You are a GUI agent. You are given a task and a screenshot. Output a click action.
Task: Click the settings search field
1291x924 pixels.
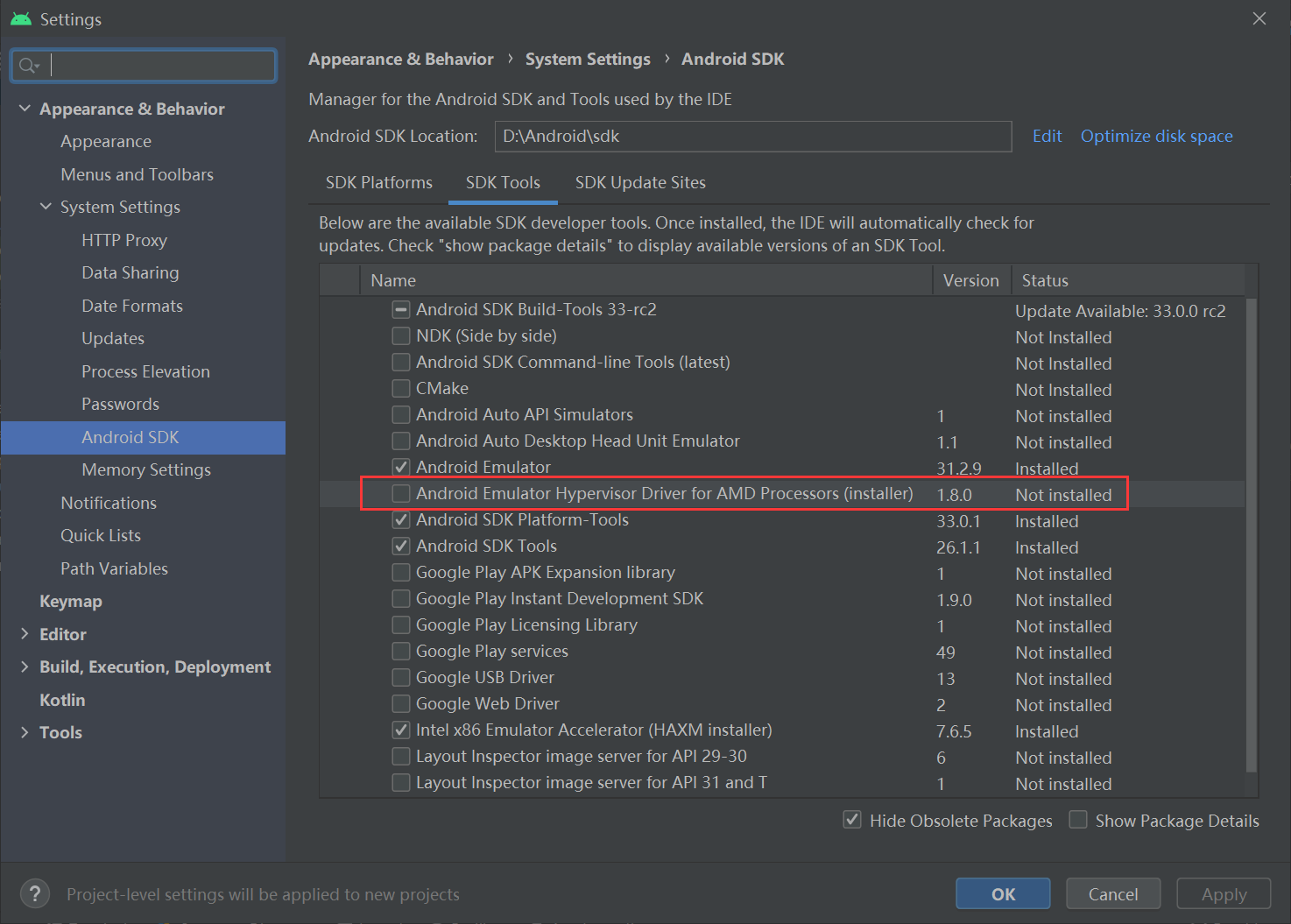pos(144,66)
